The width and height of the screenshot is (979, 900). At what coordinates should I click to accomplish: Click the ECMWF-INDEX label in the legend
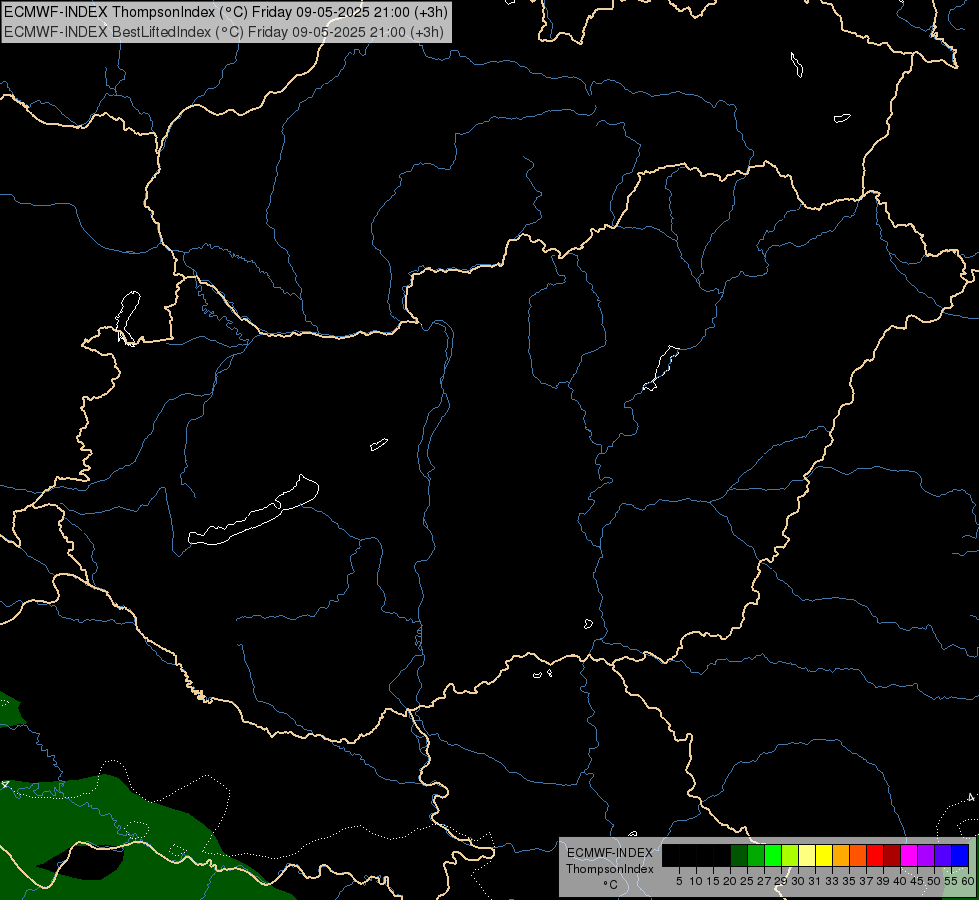[x=610, y=853]
